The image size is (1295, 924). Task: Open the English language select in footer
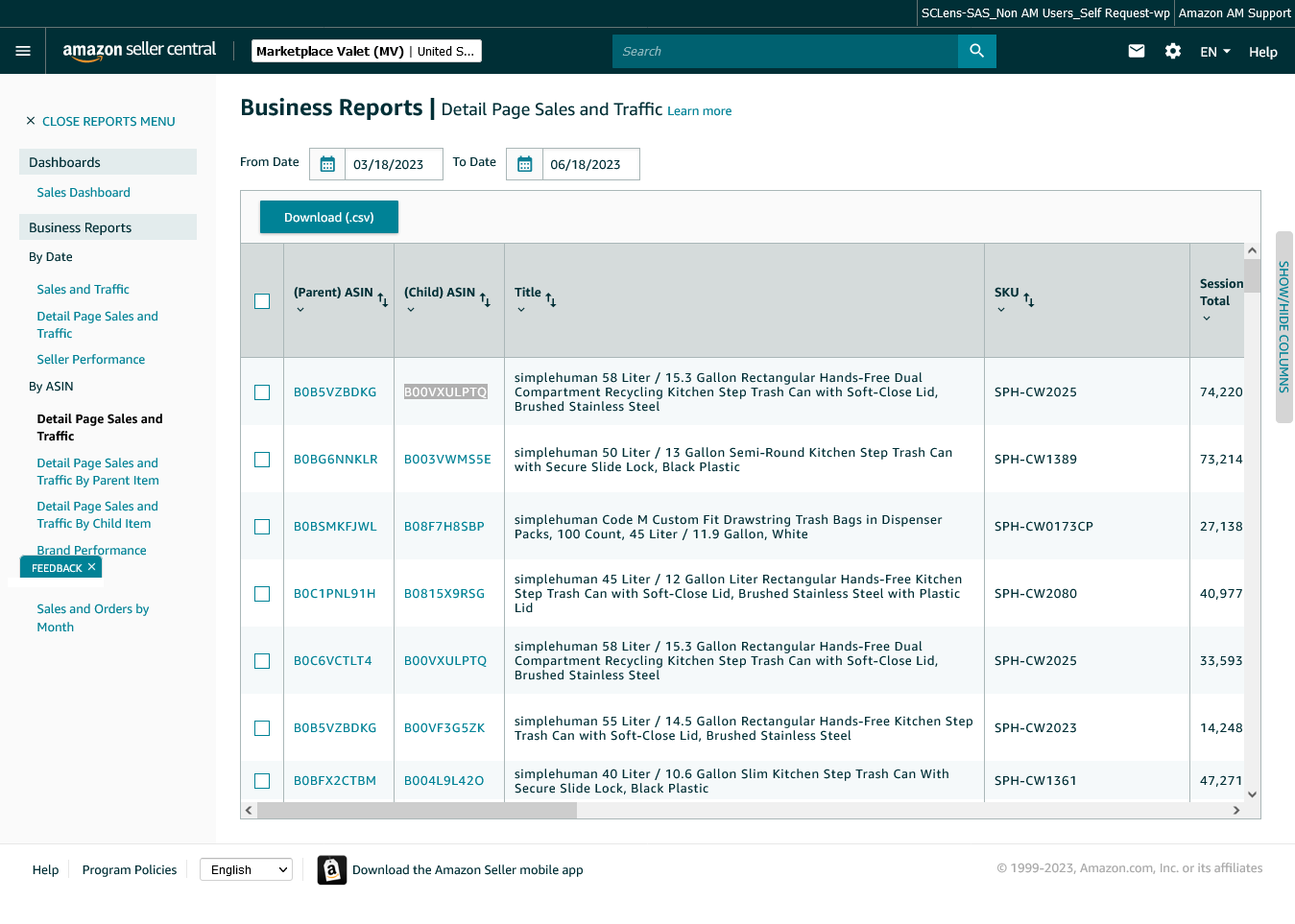click(246, 869)
